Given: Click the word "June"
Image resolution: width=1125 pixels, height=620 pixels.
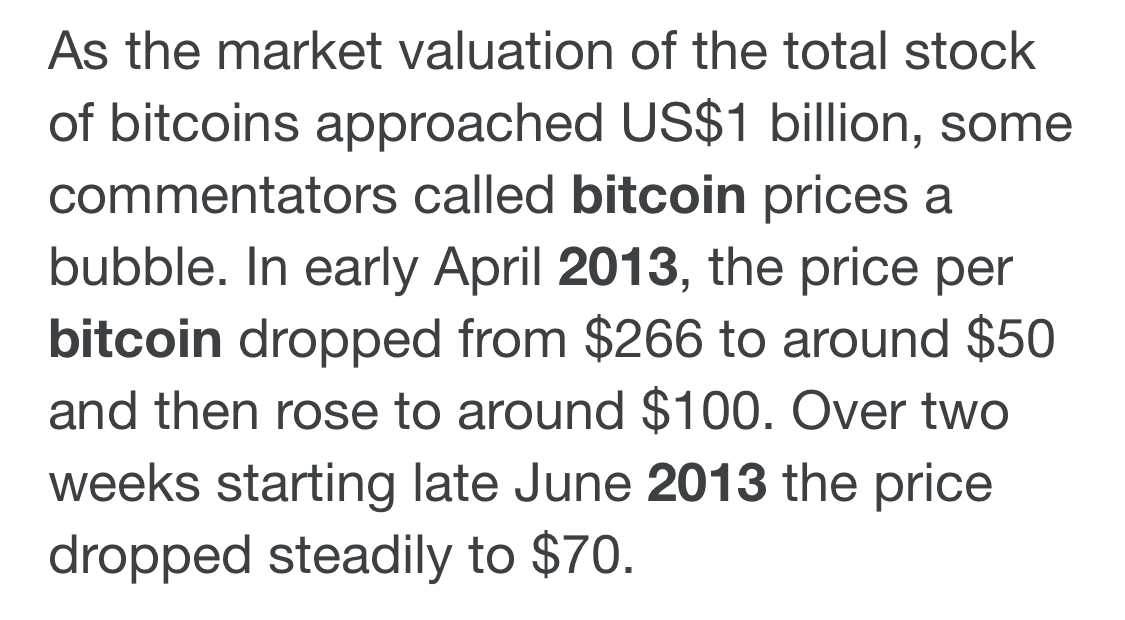Looking at the screenshot, I should 573,484.
